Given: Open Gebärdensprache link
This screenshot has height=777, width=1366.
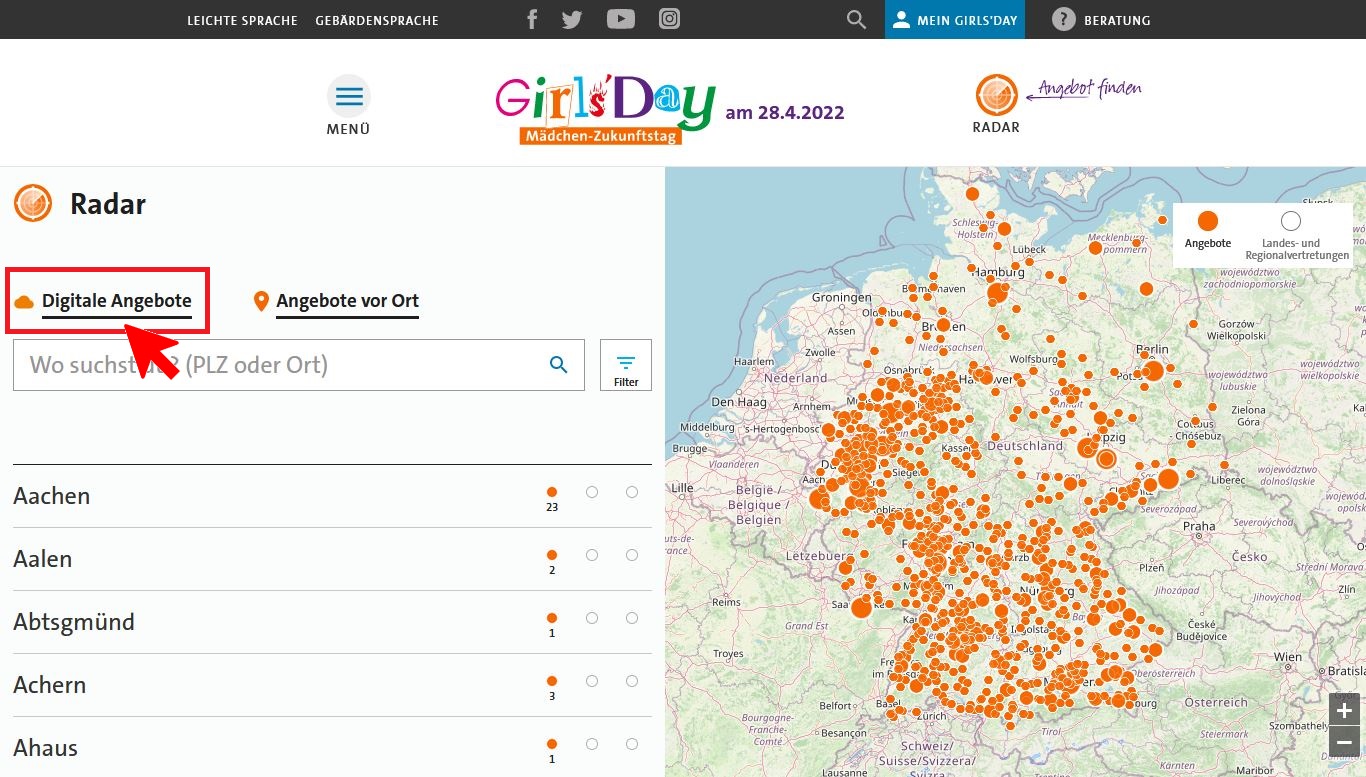Looking at the screenshot, I should (377, 20).
